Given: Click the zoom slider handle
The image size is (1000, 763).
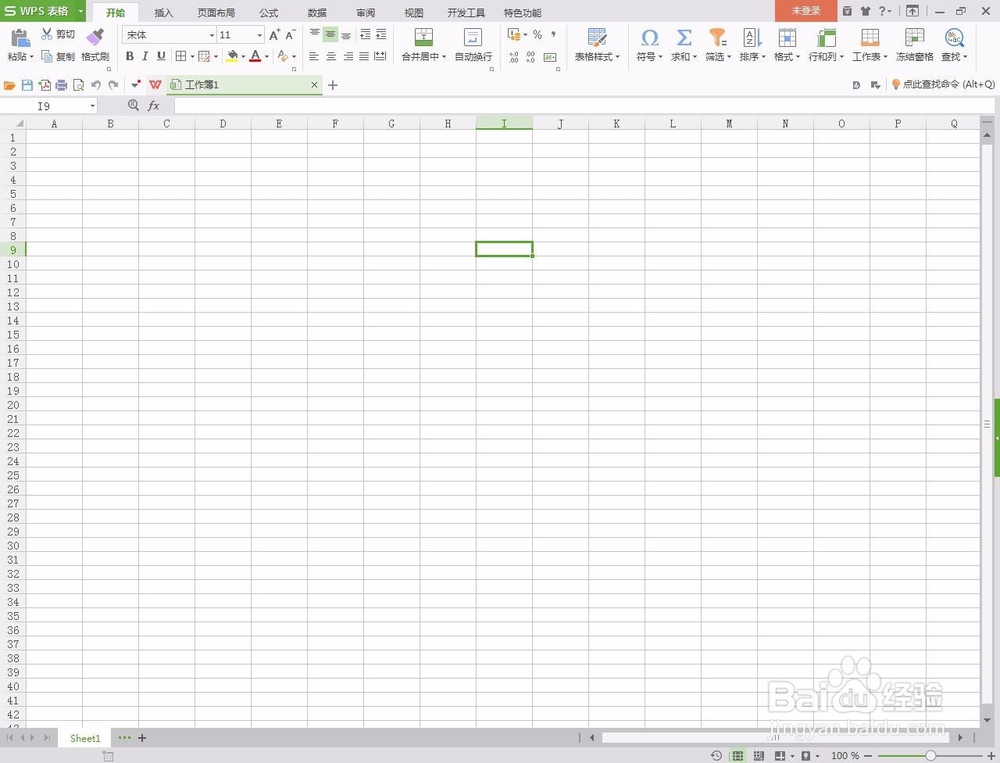Looking at the screenshot, I should tap(930, 756).
